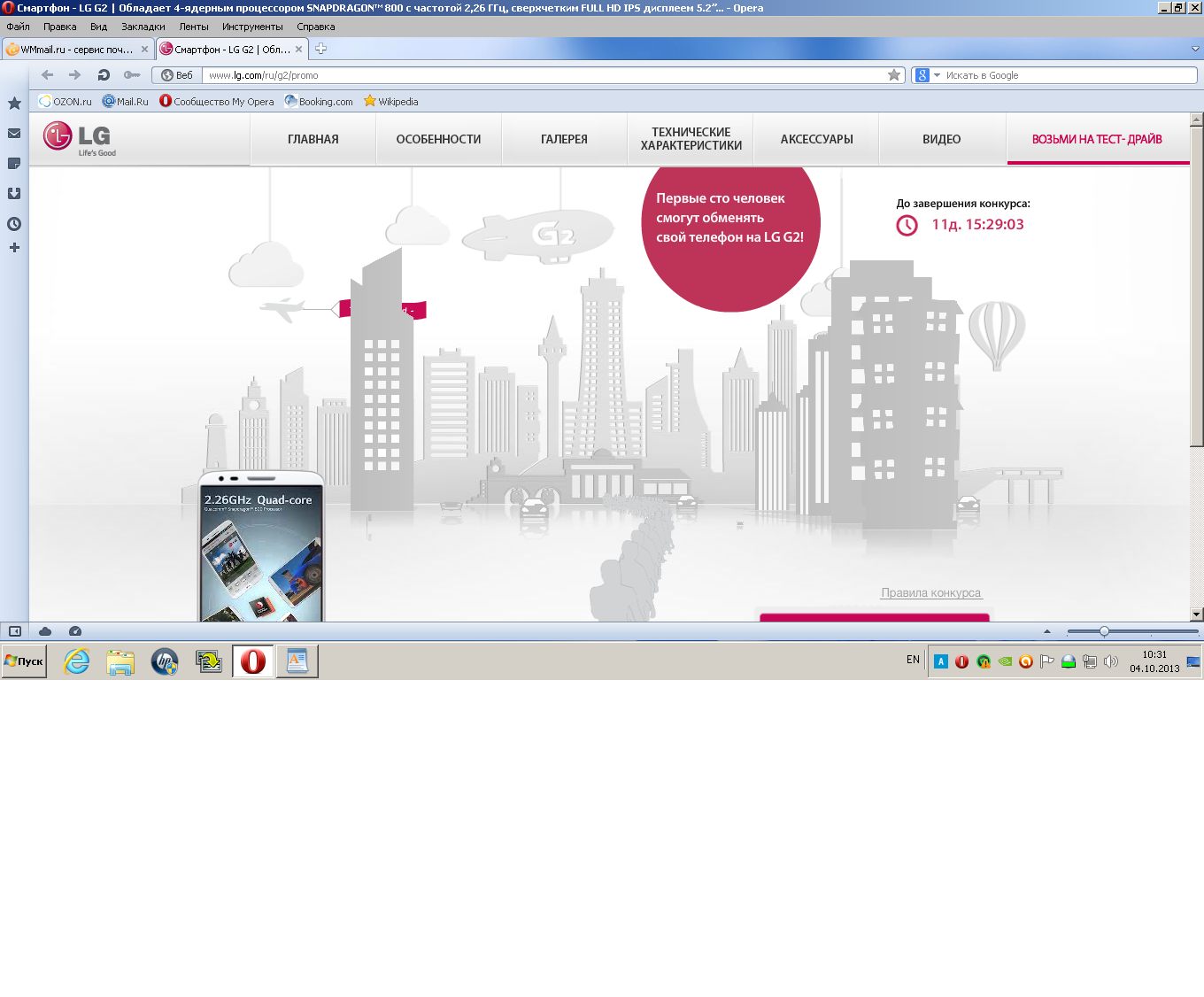Click the plus icon to add sidebar panel
1204x997 pixels.
coord(14,248)
